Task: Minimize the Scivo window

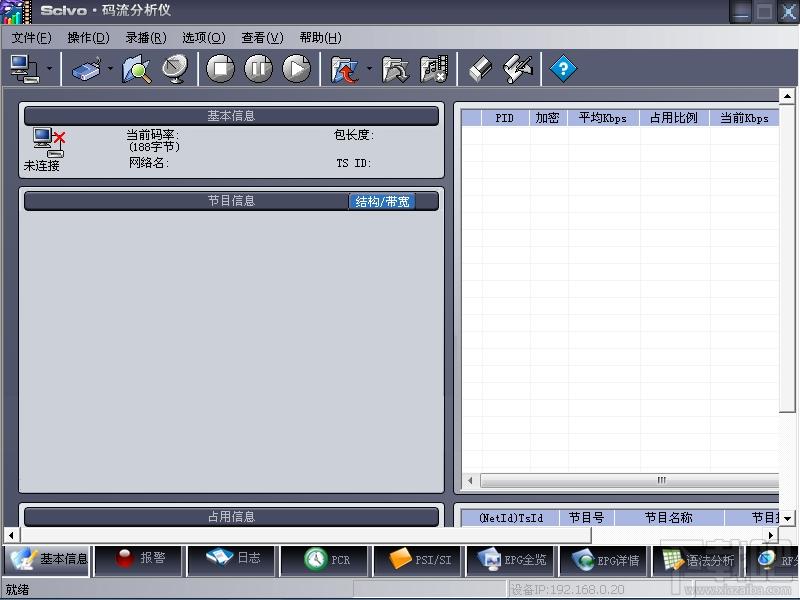Action: (x=740, y=11)
